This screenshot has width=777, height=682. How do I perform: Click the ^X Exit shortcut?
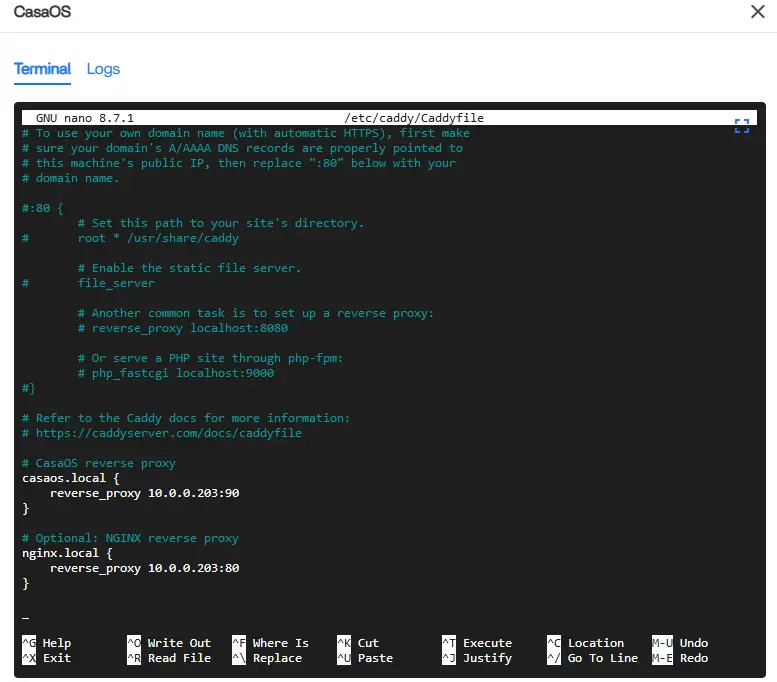(x=47, y=658)
